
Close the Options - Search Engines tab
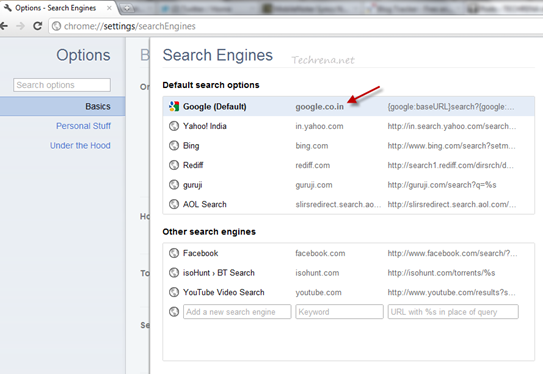pyautogui.click(x=109, y=8)
